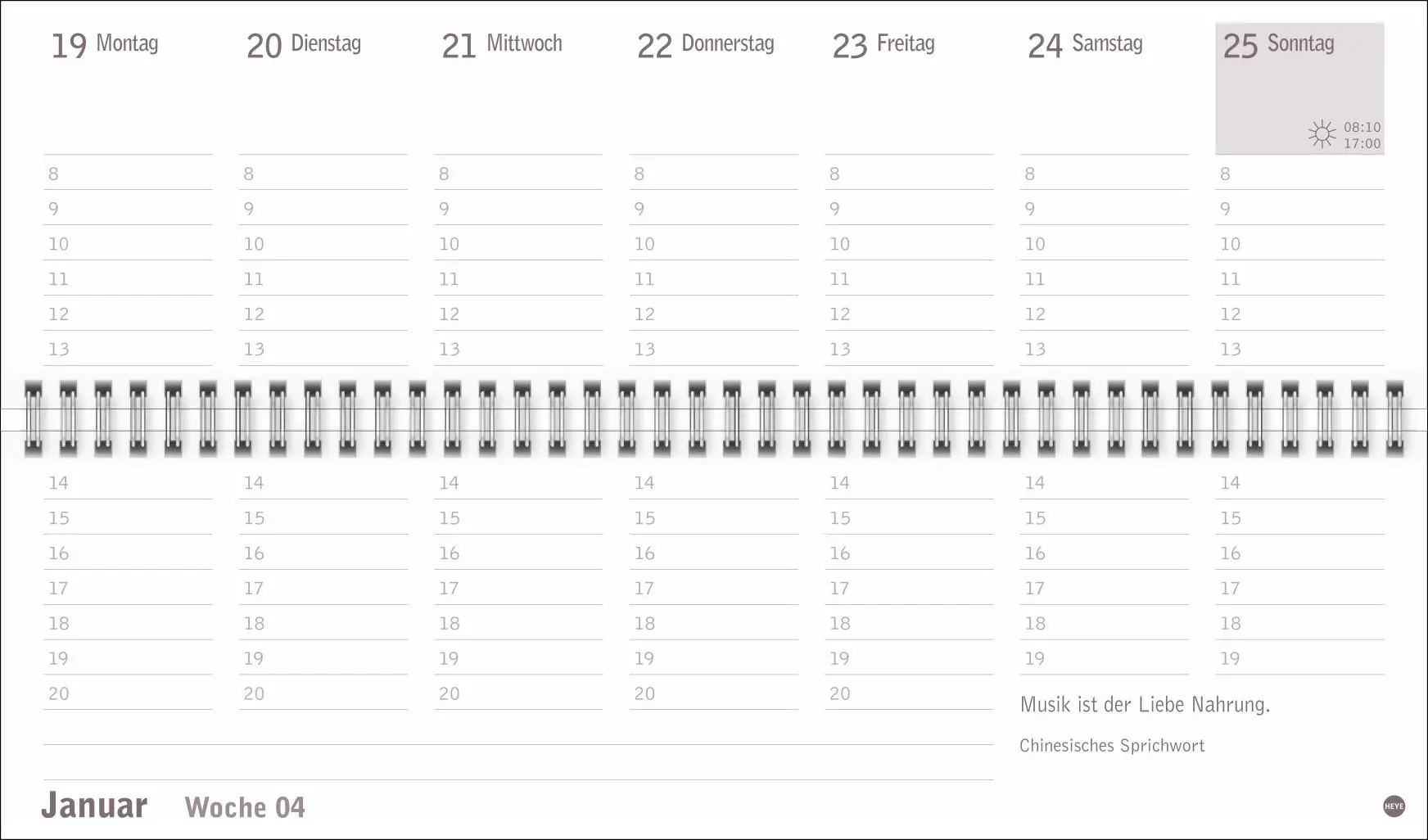Click the 08:10 sunrise time
This screenshot has height=840, width=1428.
tap(1362, 127)
